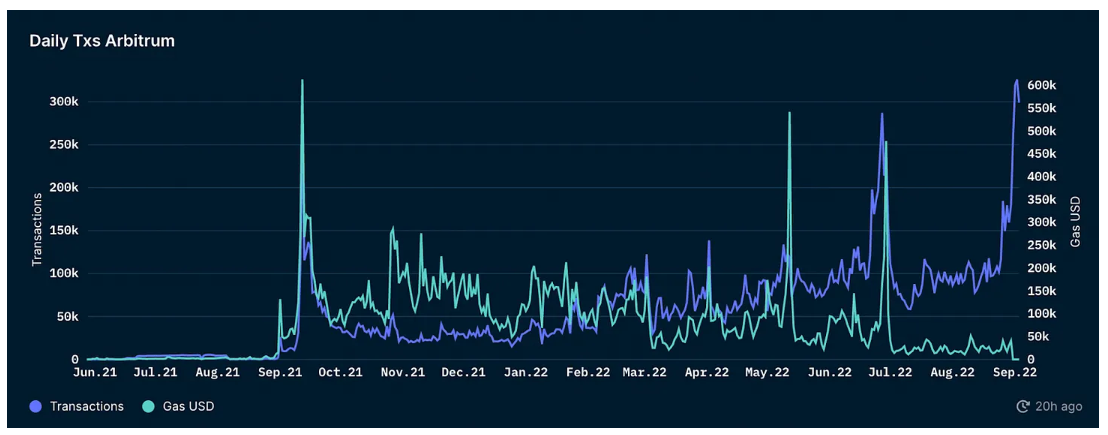Click the 'Oct.21' x-axis label
Image resolution: width=1108 pixels, height=435 pixels.
pyautogui.click(x=341, y=372)
